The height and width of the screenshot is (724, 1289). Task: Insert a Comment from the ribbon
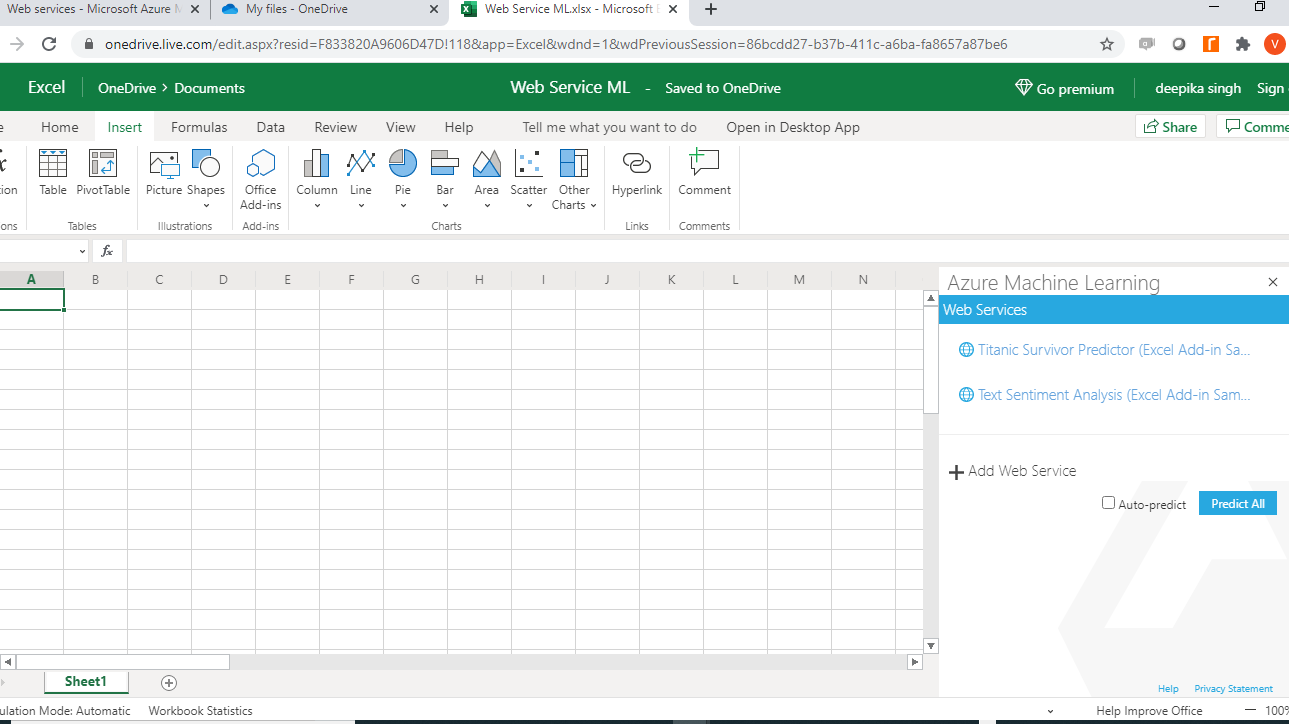(x=705, y=173)
